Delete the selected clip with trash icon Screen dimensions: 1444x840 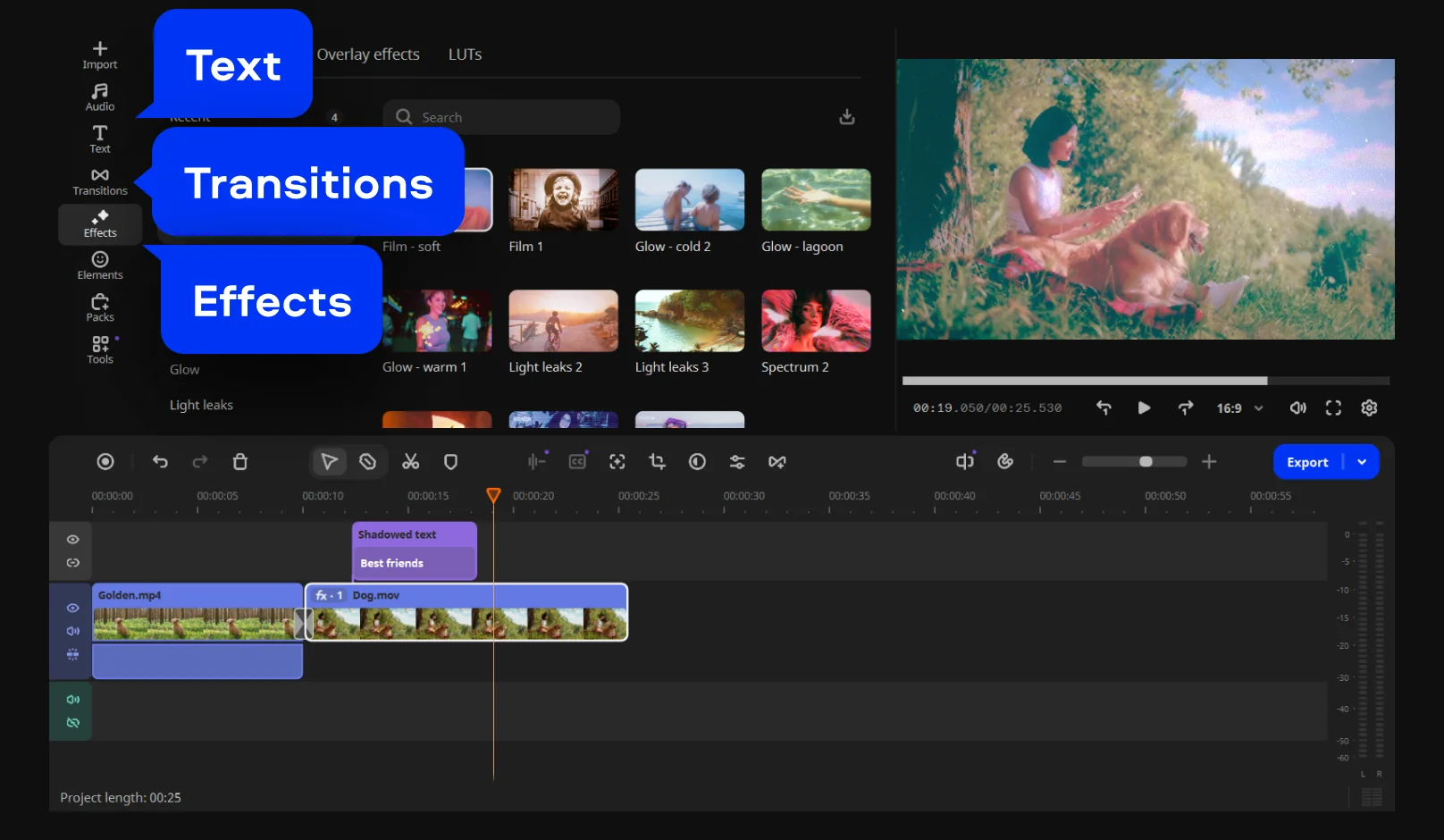[239, 461]
